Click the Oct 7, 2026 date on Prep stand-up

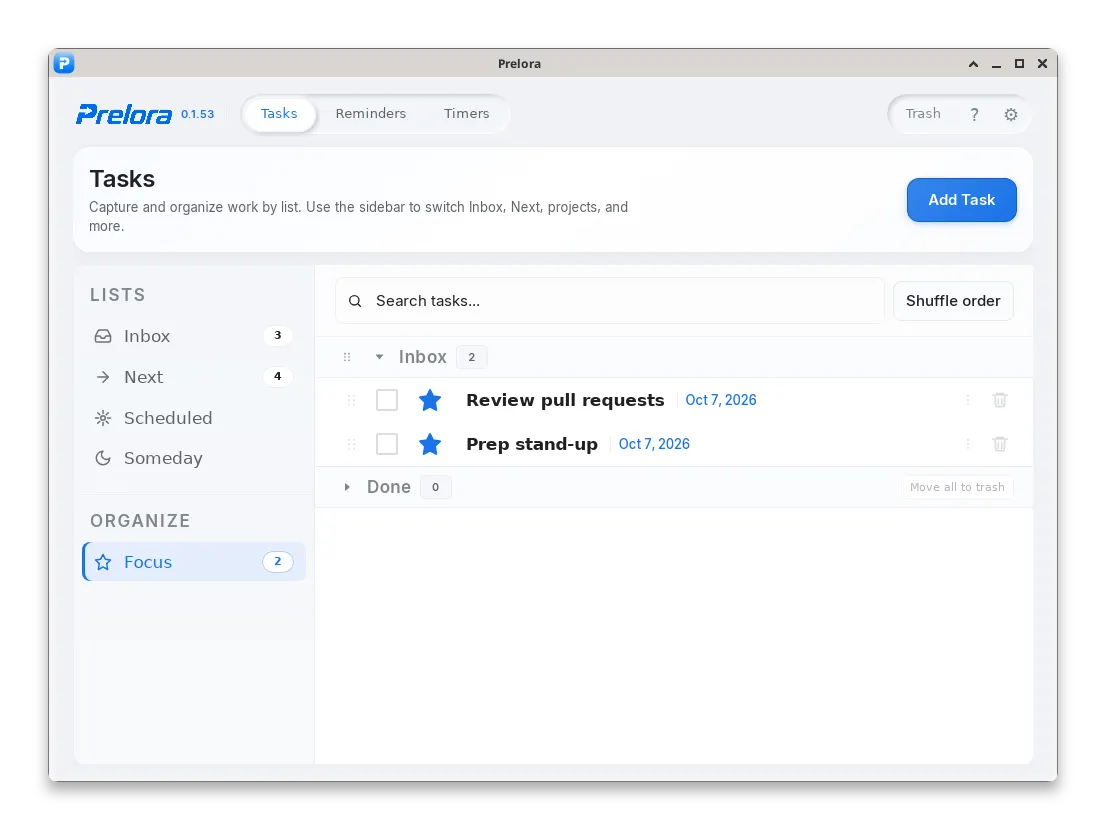pyautogui.click(x=654, y=444)
